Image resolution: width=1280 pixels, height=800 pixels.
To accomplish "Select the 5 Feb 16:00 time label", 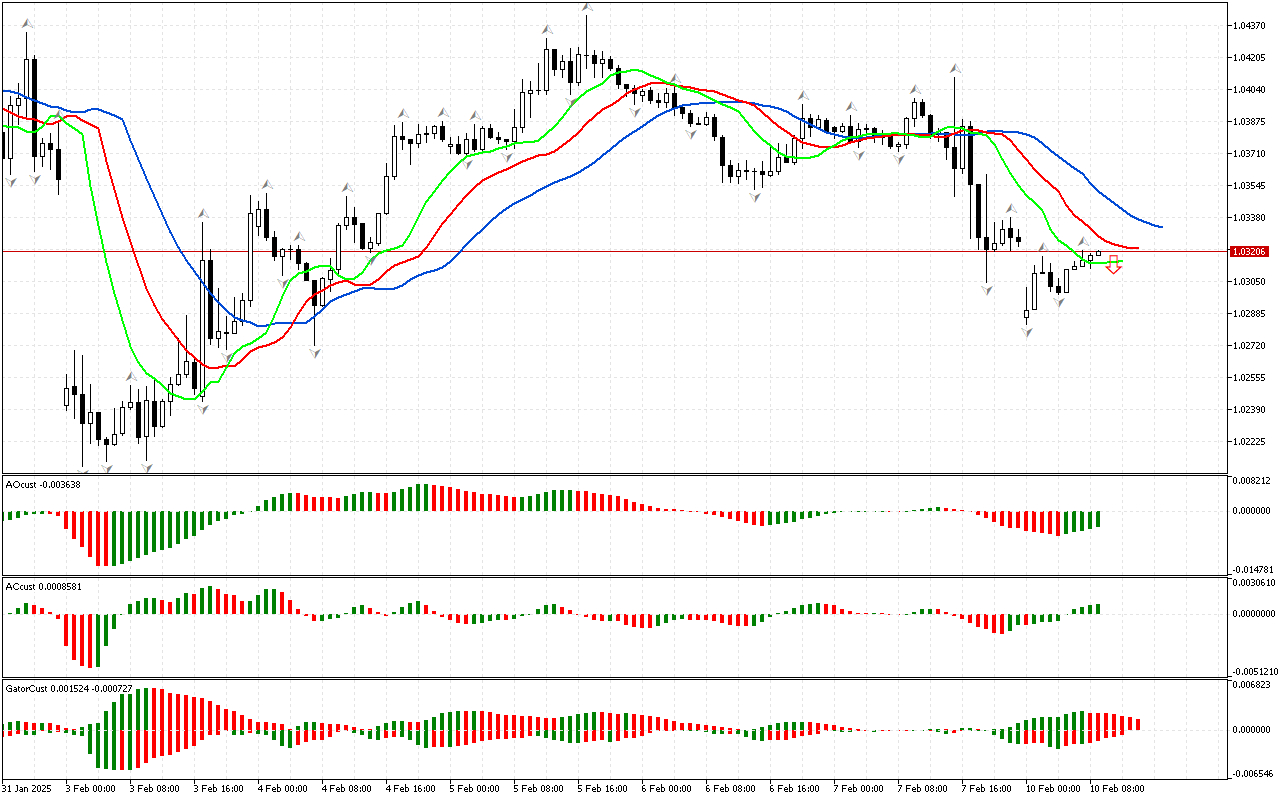I will point(601,788).
